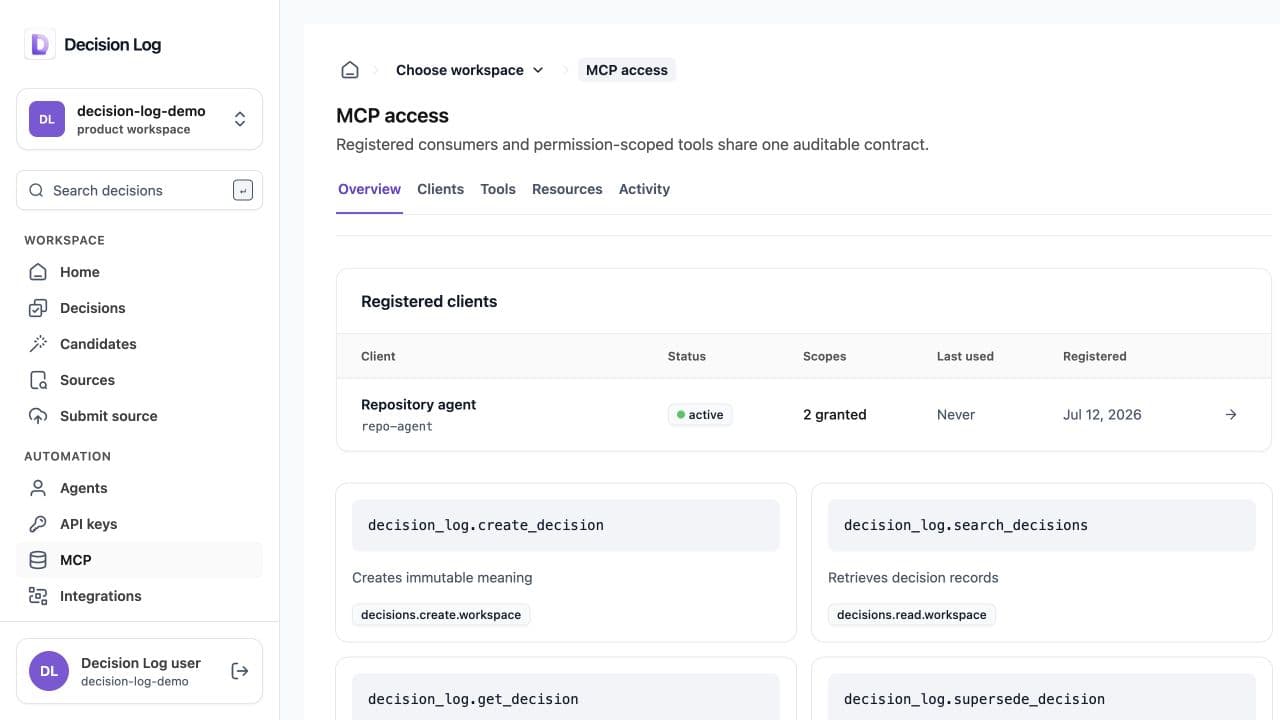Click the enter key hint icon

[242, 190]
